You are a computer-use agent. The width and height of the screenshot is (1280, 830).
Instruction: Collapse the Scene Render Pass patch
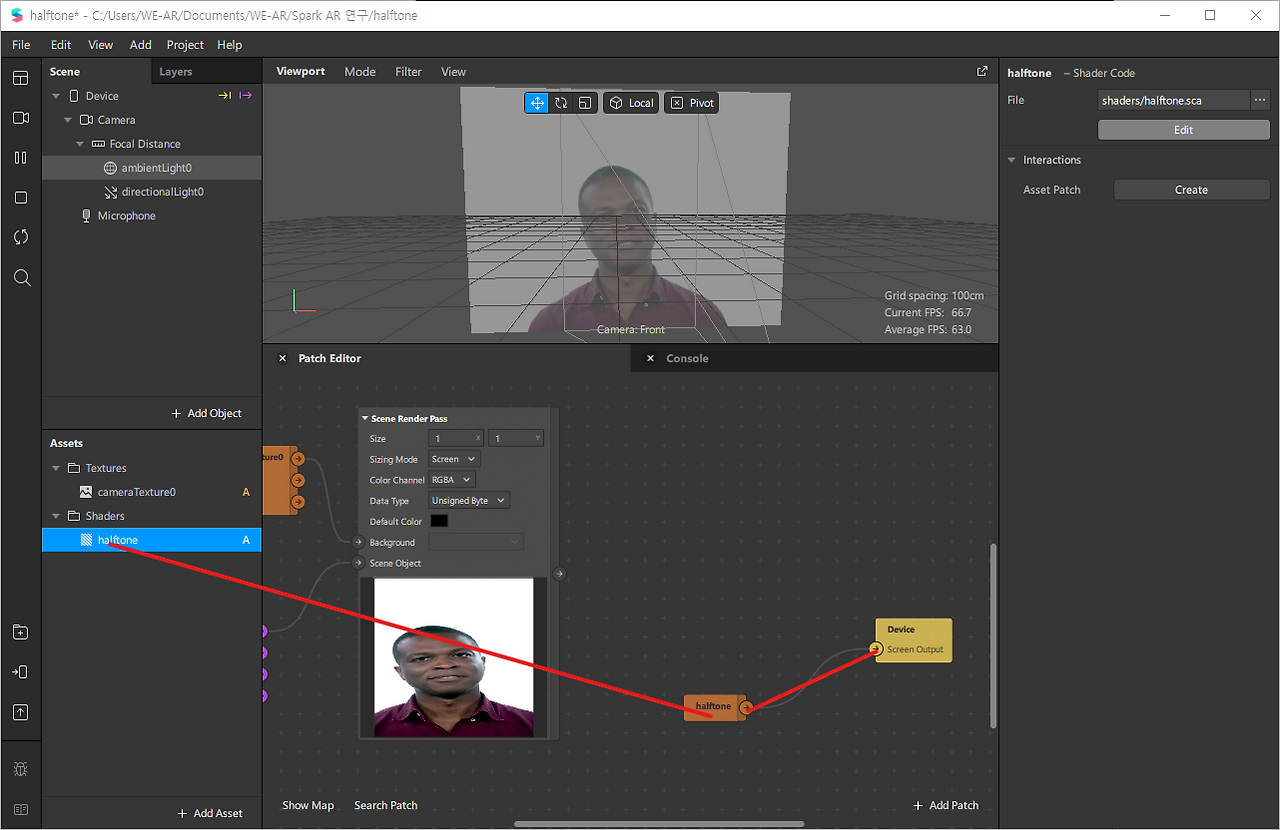tap(365, 418)
